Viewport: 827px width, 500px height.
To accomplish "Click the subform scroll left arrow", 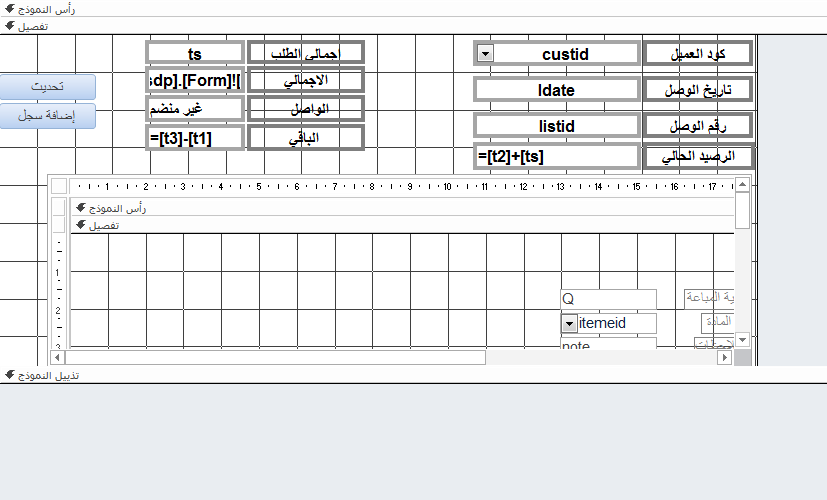I will point(57,358).
